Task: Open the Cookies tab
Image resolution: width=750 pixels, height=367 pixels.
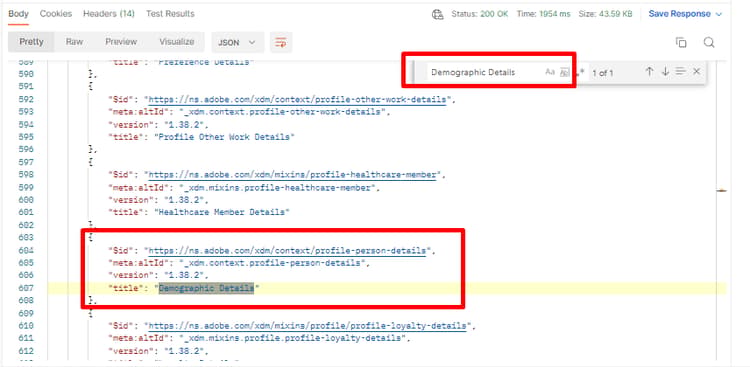Action: pyautogui.click(x=55, y=14)
